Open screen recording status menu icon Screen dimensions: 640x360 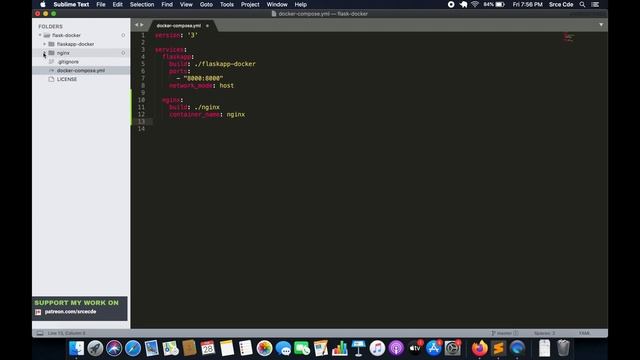pos(451,4)
